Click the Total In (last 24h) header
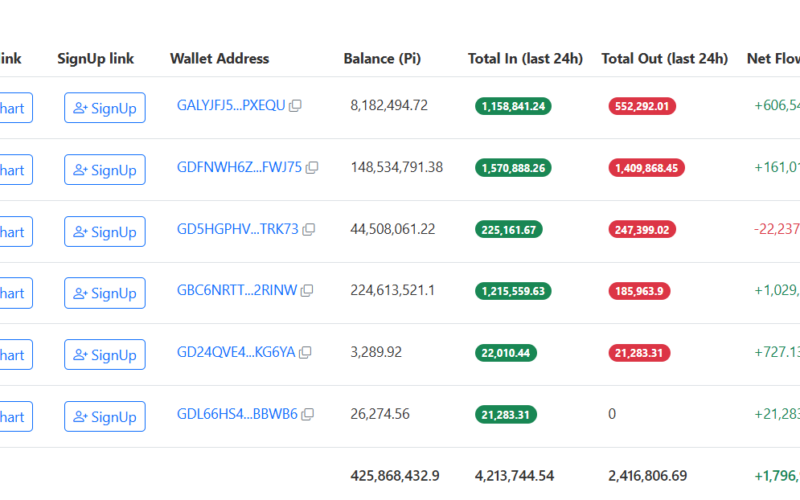 pyautogui.click(x=525, y=59)
